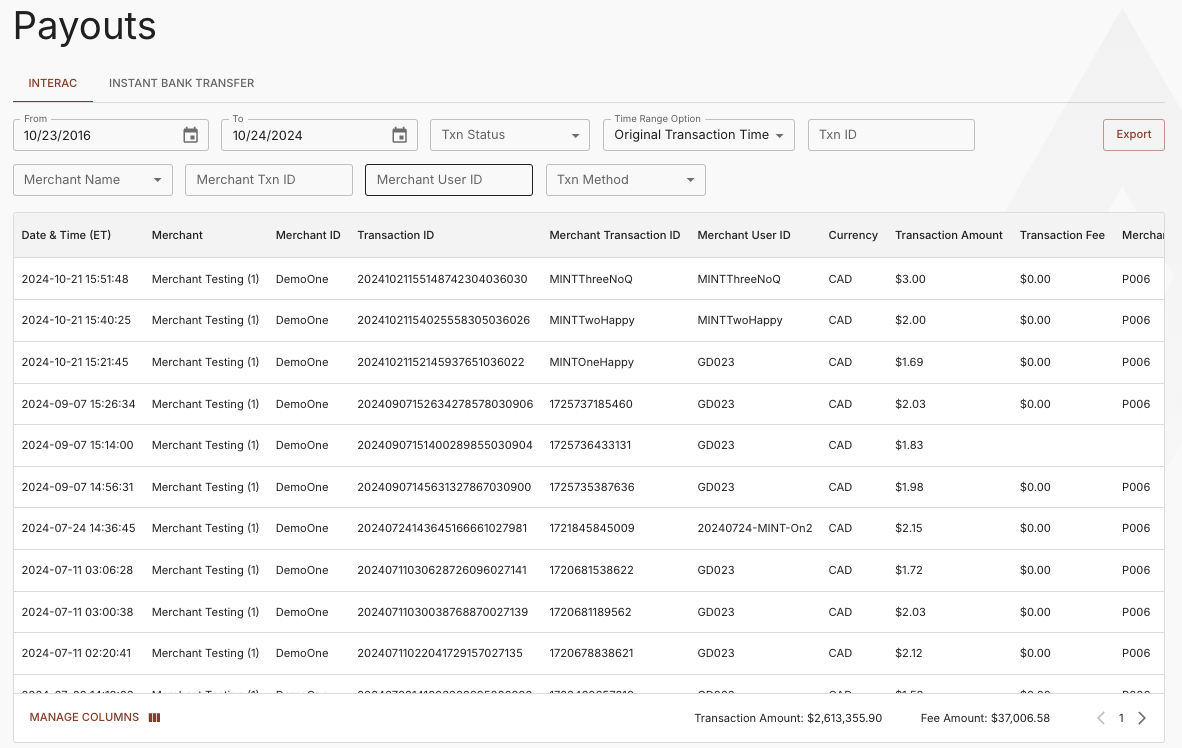Expand the Txn Status filter
This screenshot has height=748, width=1182.
510,134
